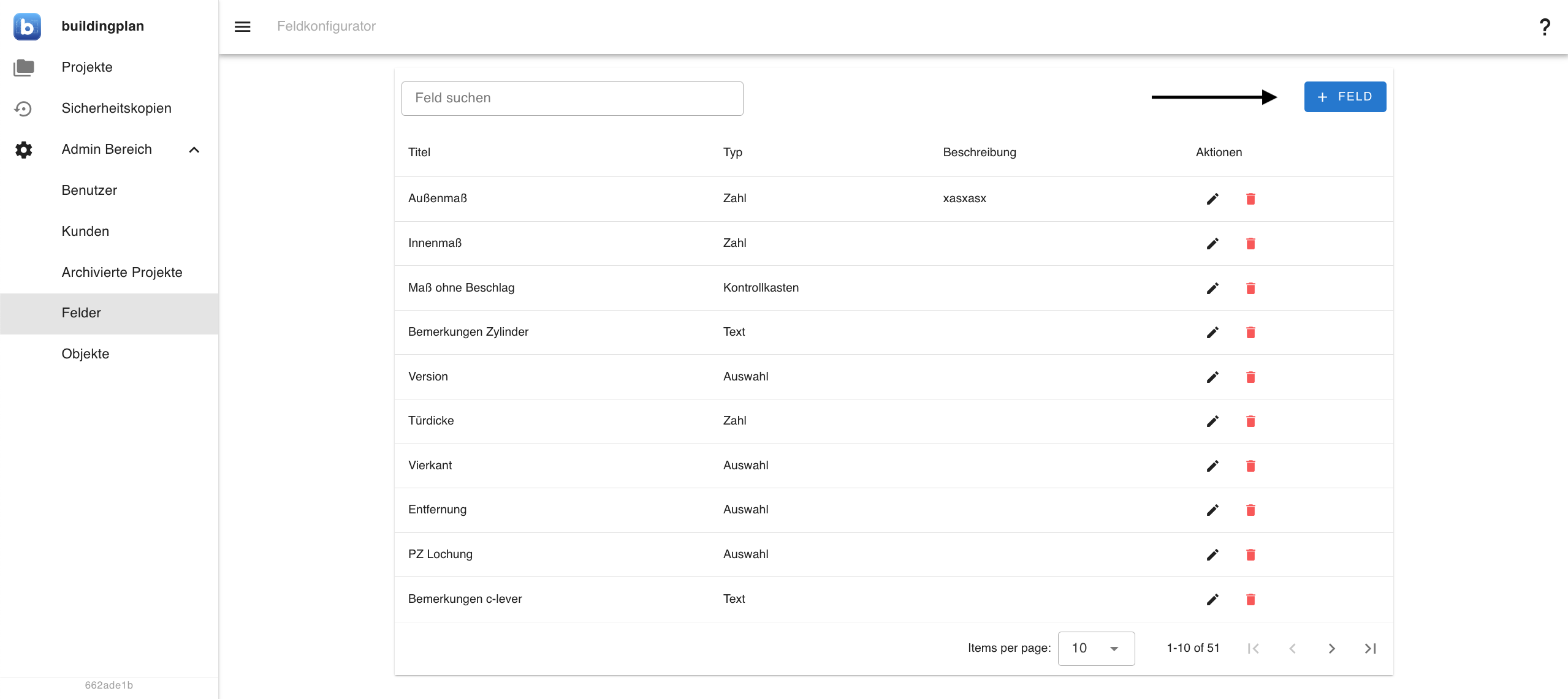Image resolution: width=1568 pixels, height=699 pixels.
Task: Select Objekte in admin submenu
Action: [85, 354]
